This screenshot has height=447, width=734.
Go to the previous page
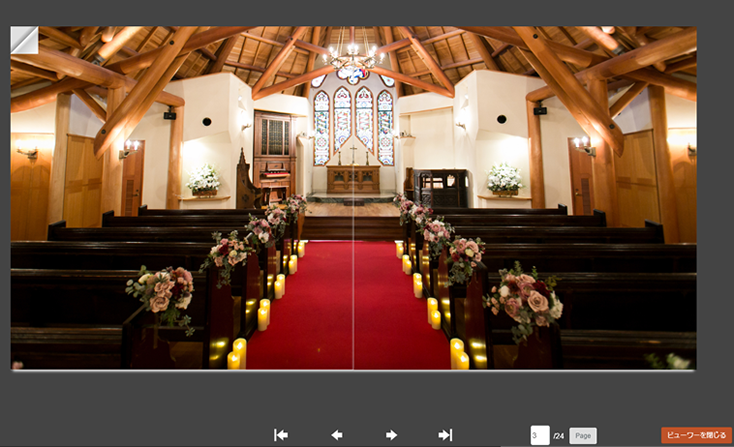pyautogui.click(x=337, y=435)
